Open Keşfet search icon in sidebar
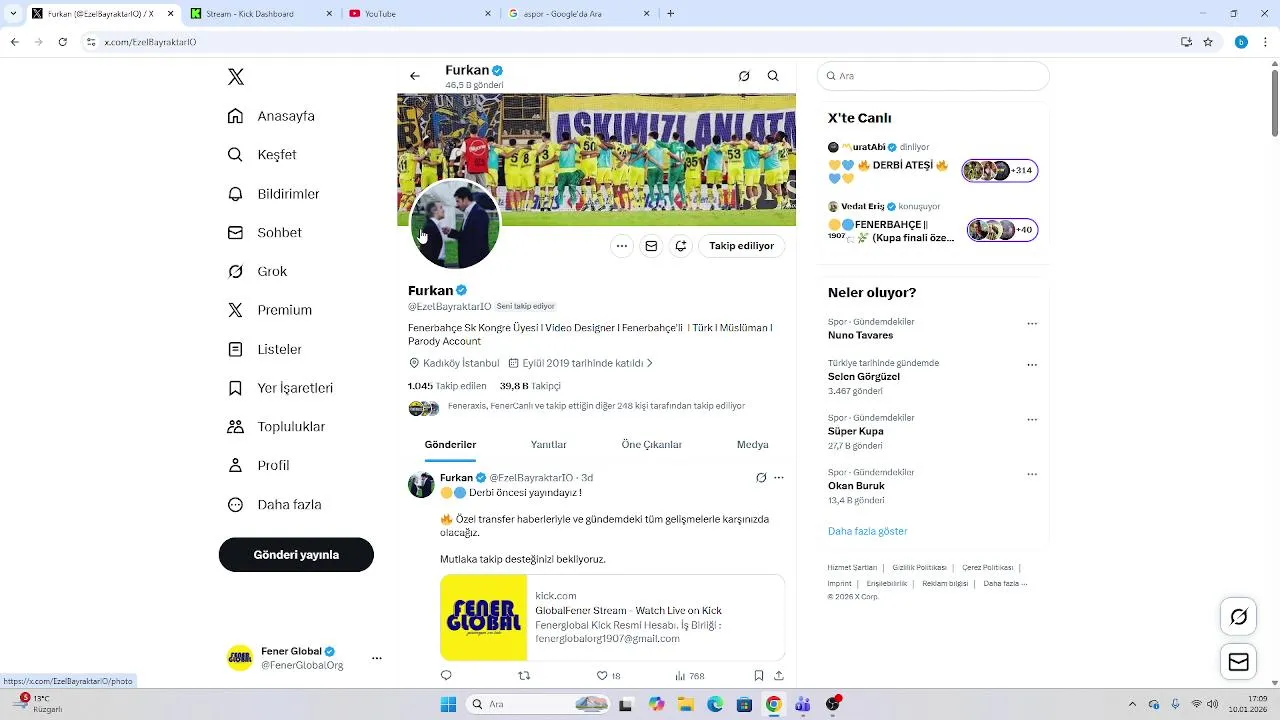Viewport: 1280px width, 720px height. click(x=235, y=155)
